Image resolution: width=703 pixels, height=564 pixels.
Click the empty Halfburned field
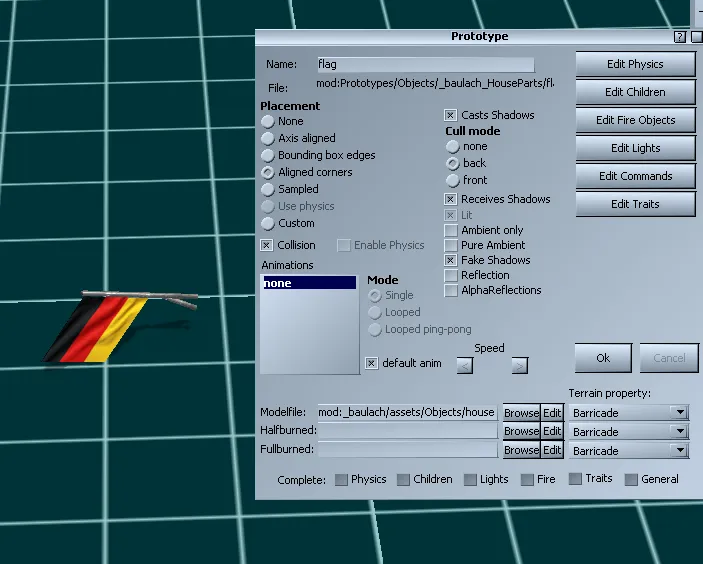point(408,431)
